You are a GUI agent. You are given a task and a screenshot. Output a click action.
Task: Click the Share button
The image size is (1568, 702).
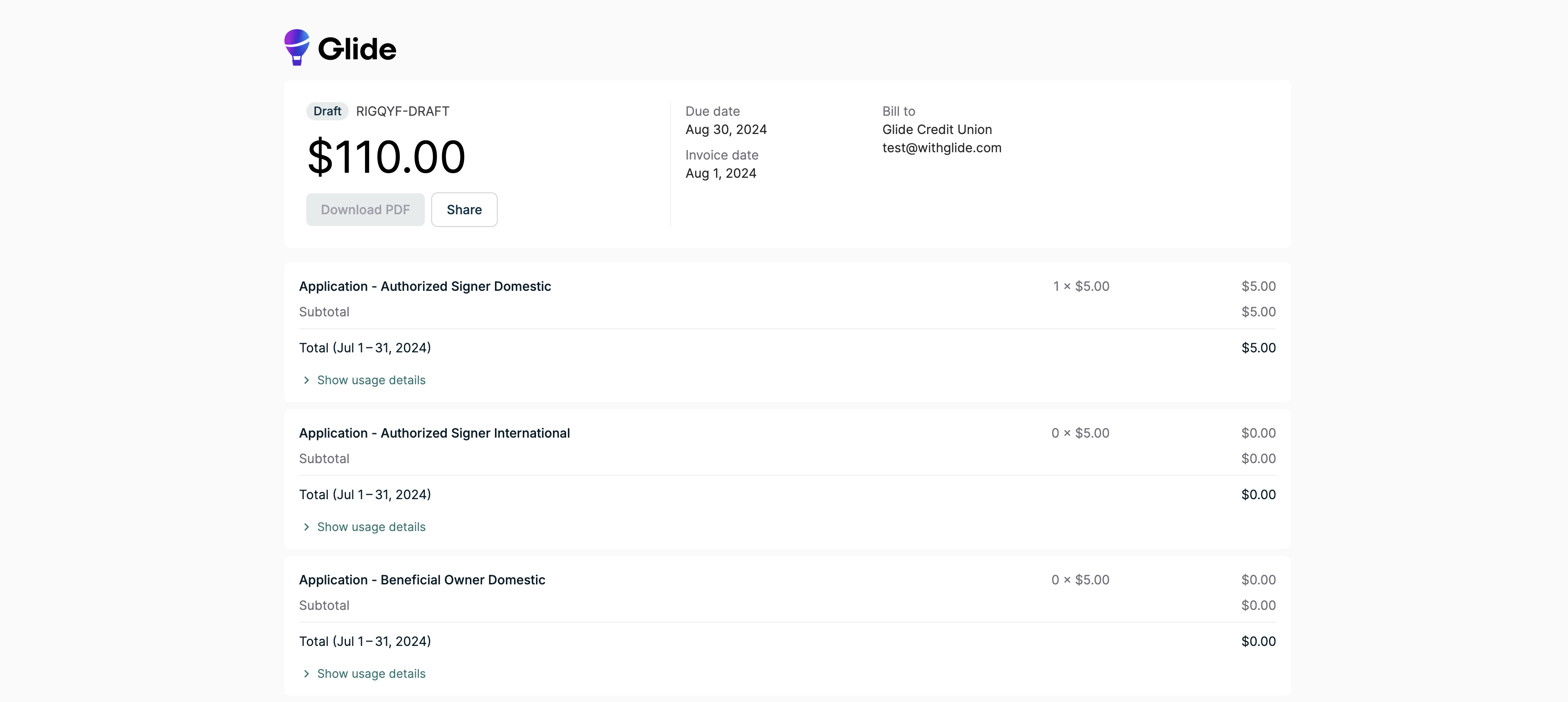pyautogui.click(x=464, y=209)
